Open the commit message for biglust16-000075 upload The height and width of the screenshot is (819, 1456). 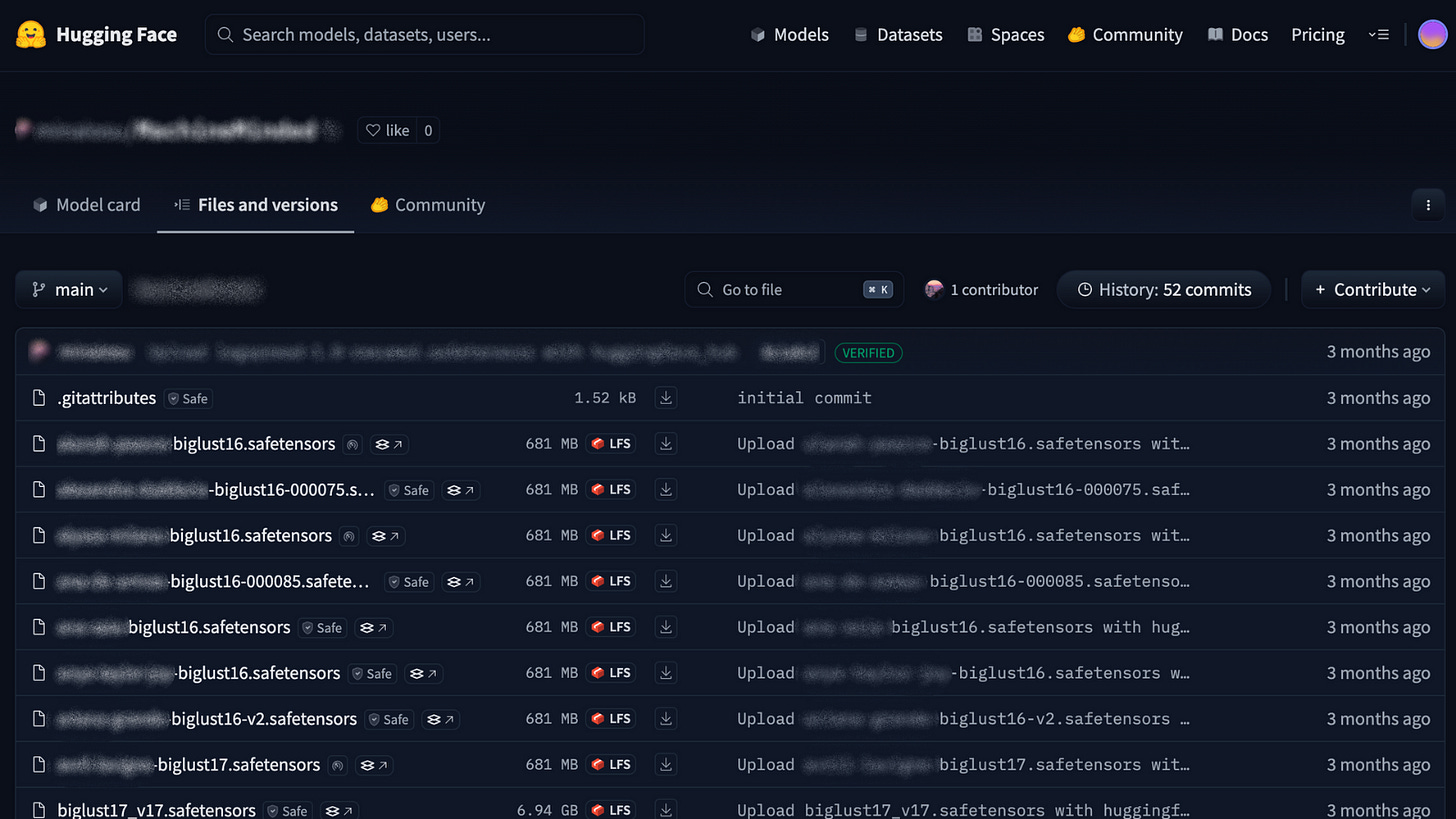point(964,490)
